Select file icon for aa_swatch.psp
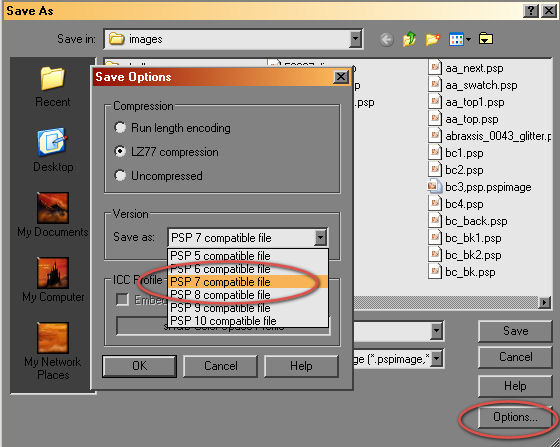 click(x=435, y=84)
